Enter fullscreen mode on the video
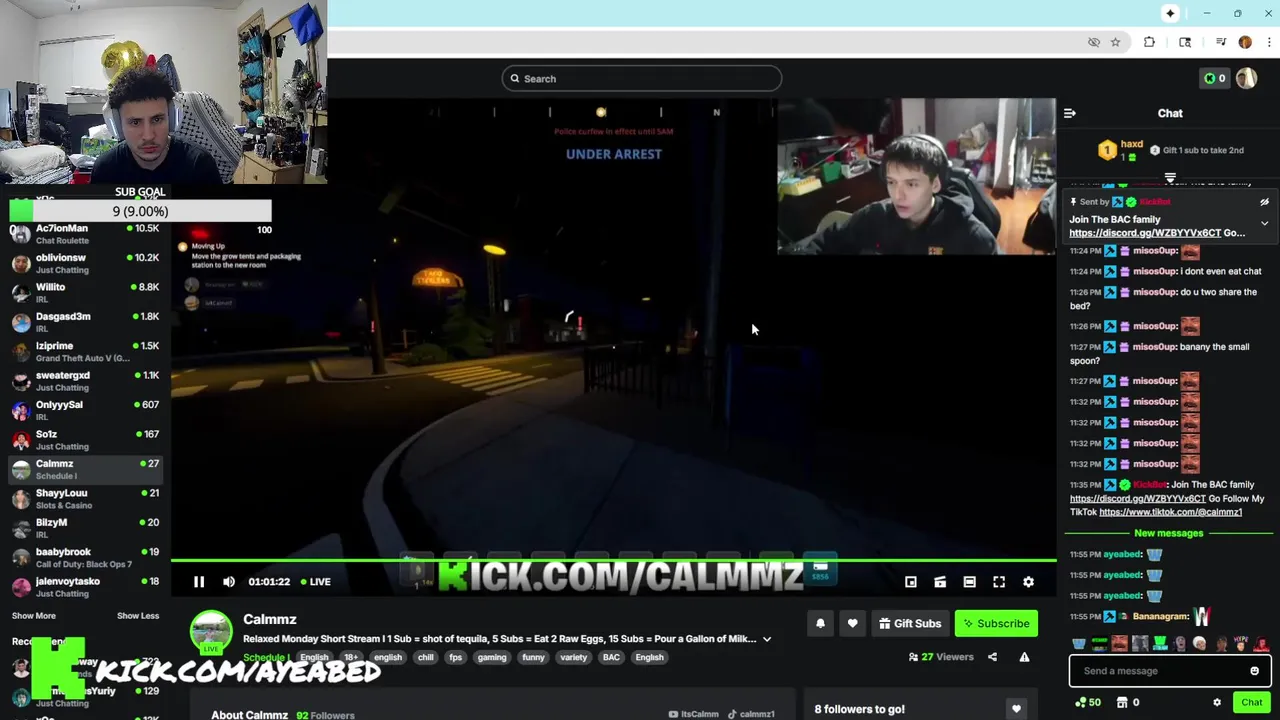 click(x=999, y=582)
